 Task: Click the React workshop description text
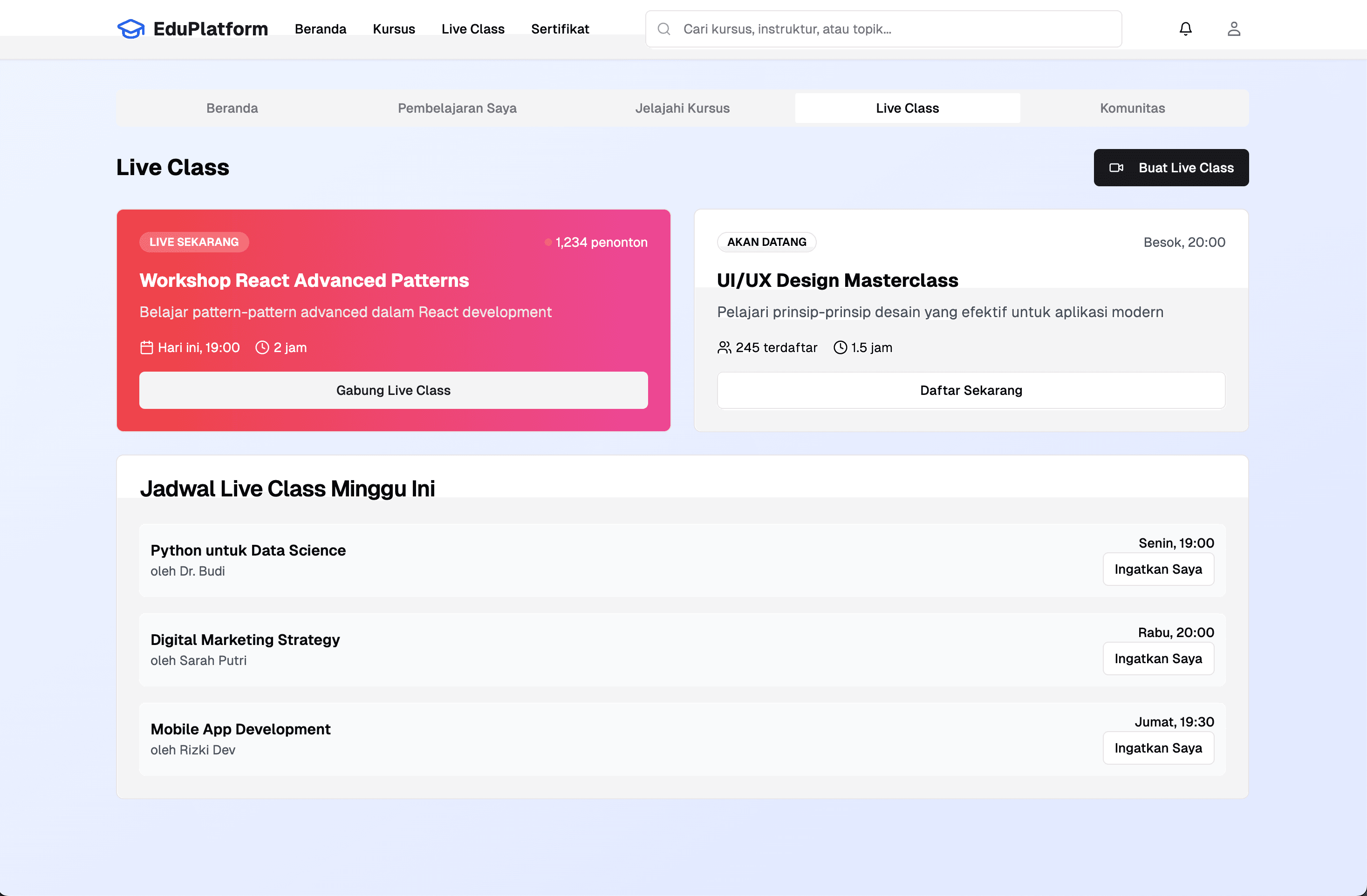coord(345,312)
